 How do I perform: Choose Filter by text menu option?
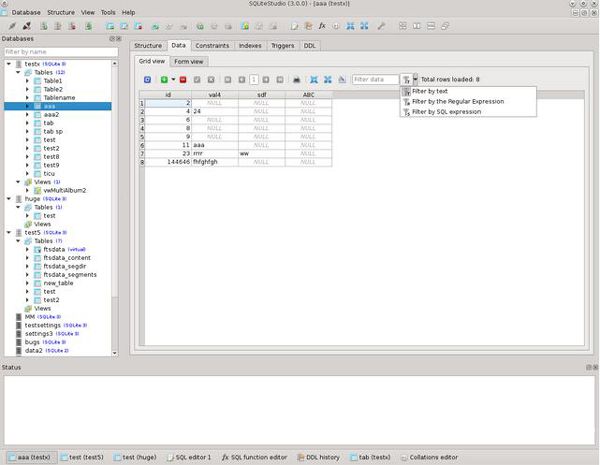pyautogui.click(x=468, y=91)
